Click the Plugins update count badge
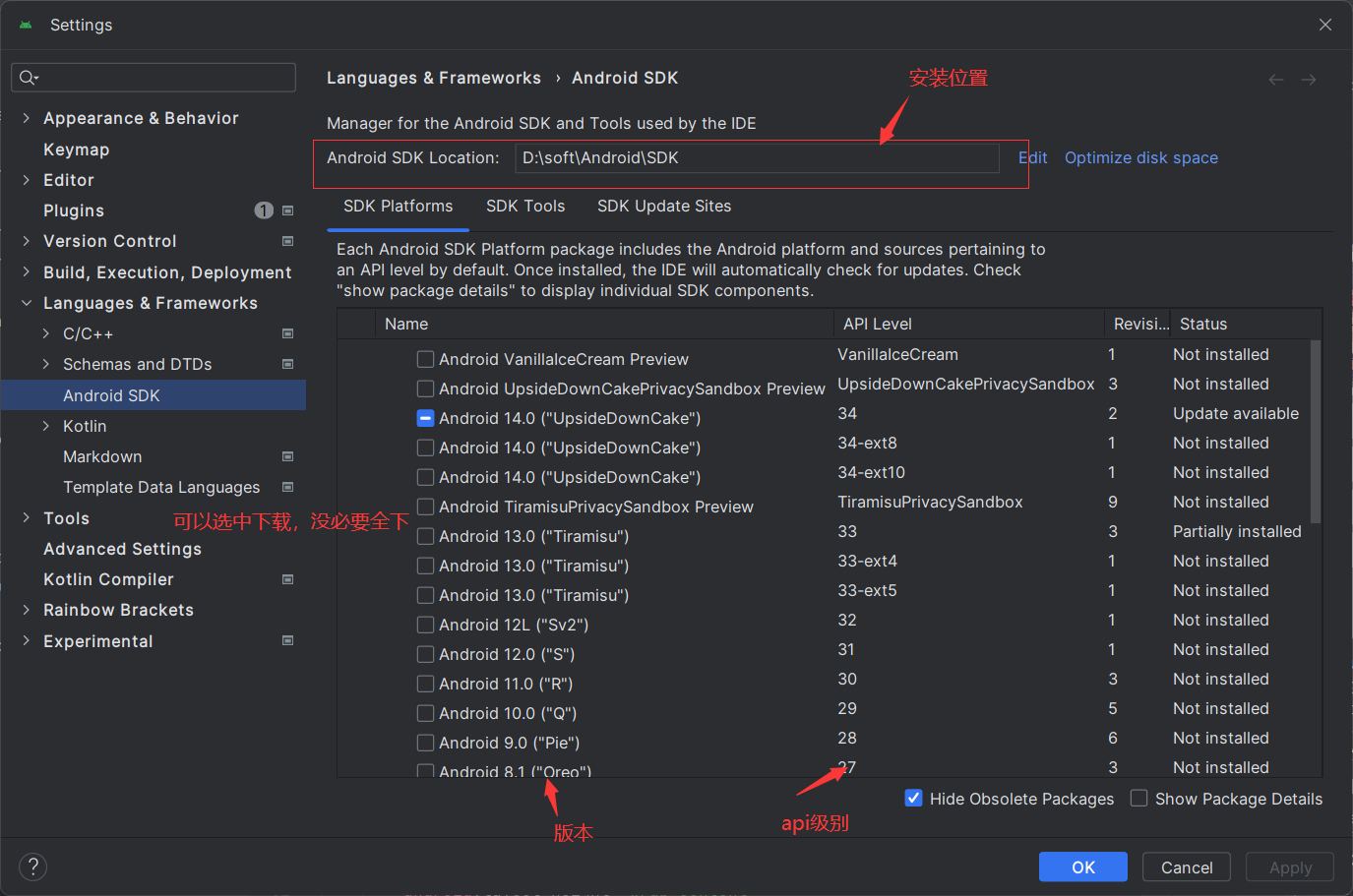 click(x=264, y=210)
